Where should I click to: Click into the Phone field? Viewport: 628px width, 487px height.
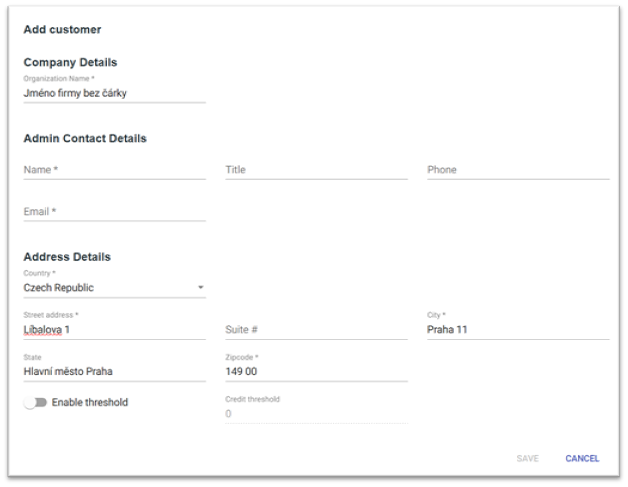(517, 170)
